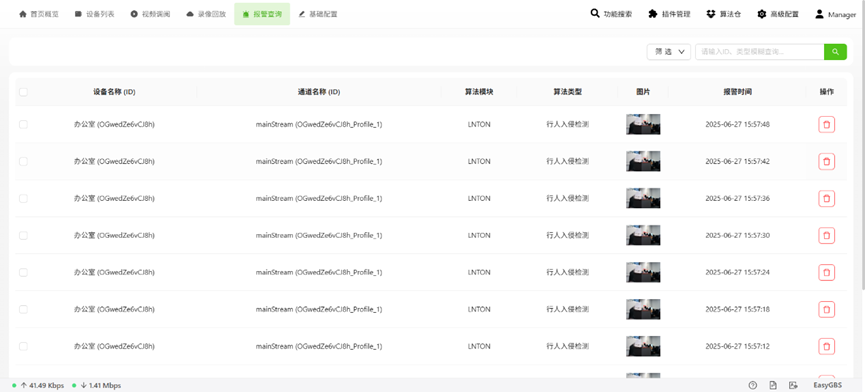
Task: Expand the 筛选 filter dropdown
Action: point(669,52)
